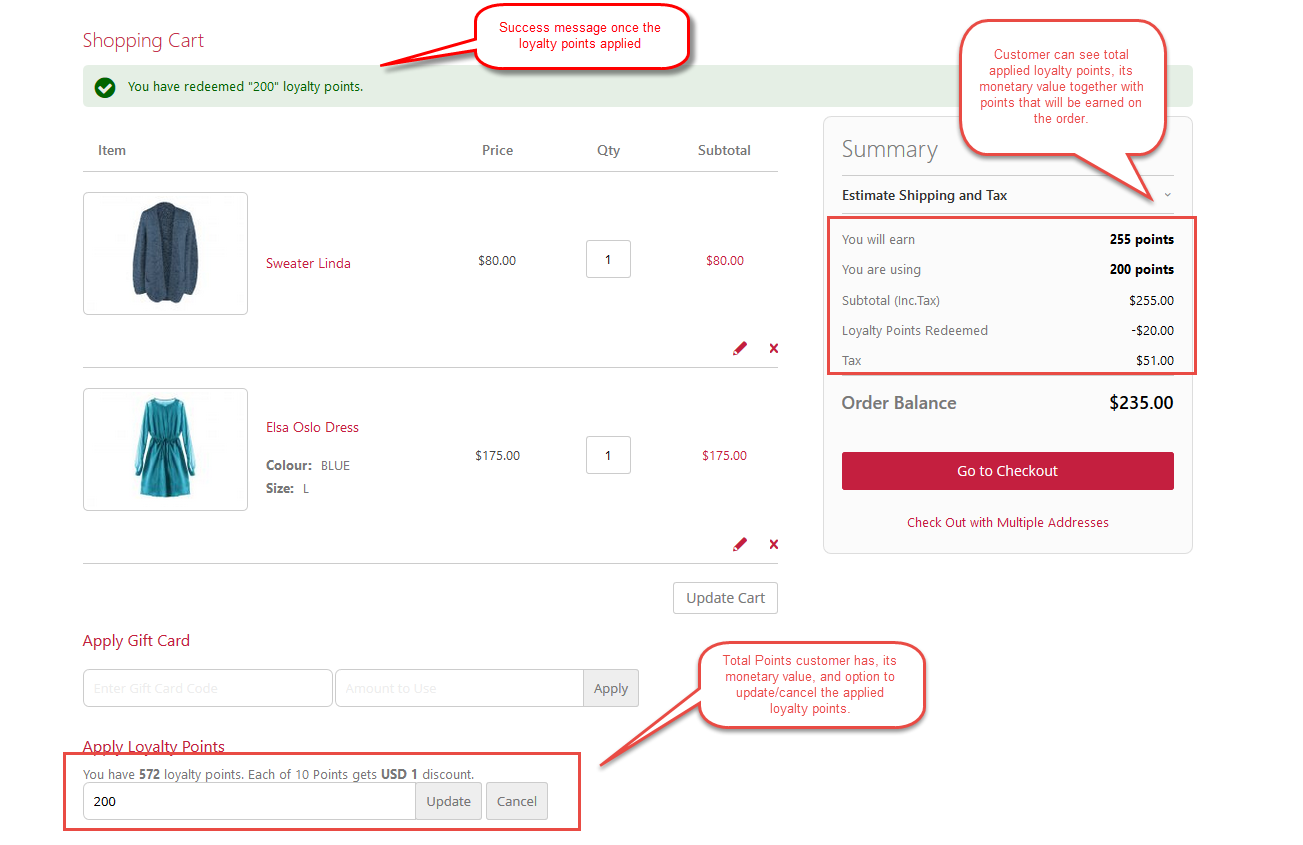This screenshot has height=845, width=1303.
Task: Open the Sweater Linda product link
Action: click(x=308, y=263)
